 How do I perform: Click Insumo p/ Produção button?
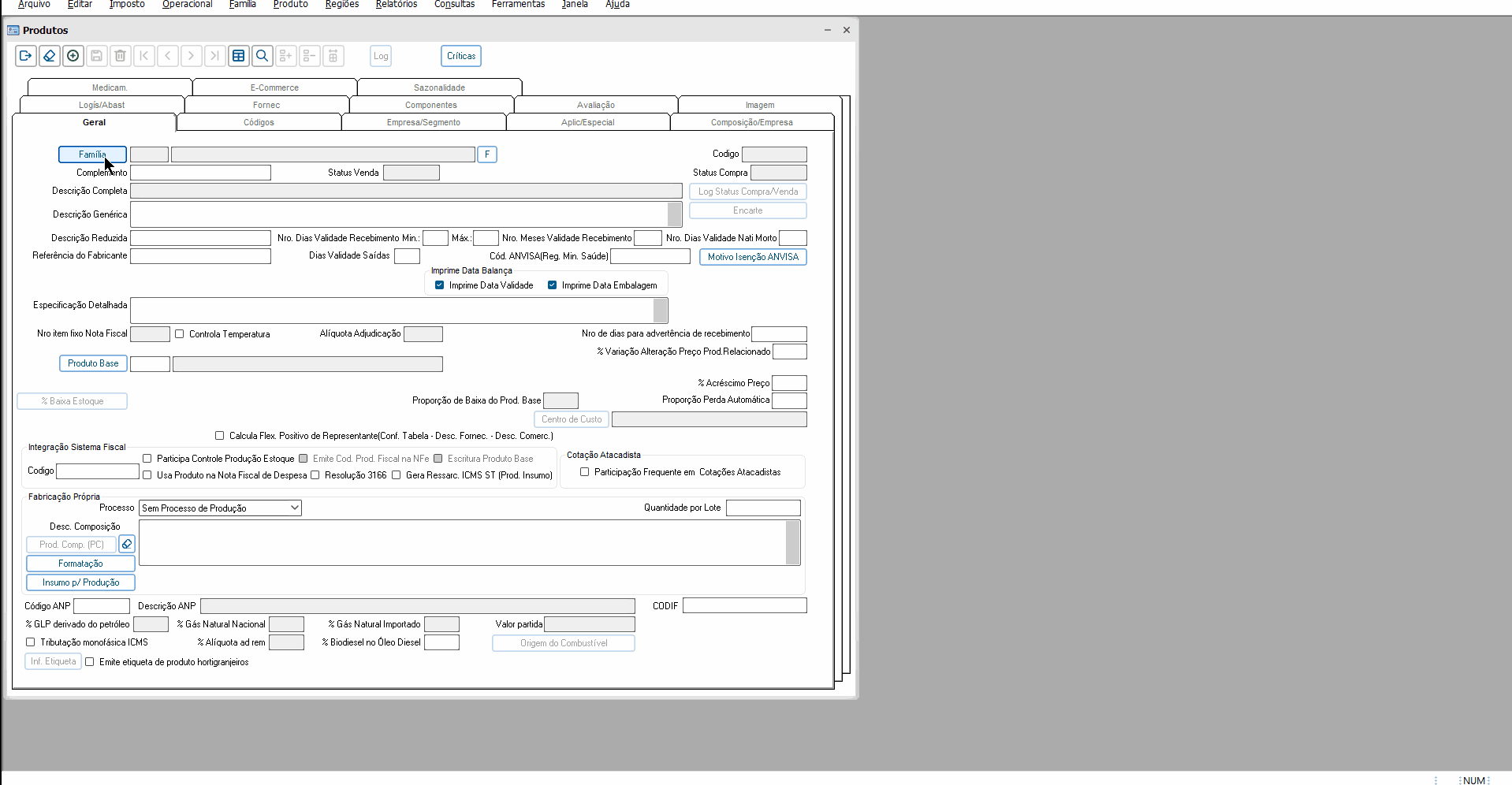[x=80, y=582]
